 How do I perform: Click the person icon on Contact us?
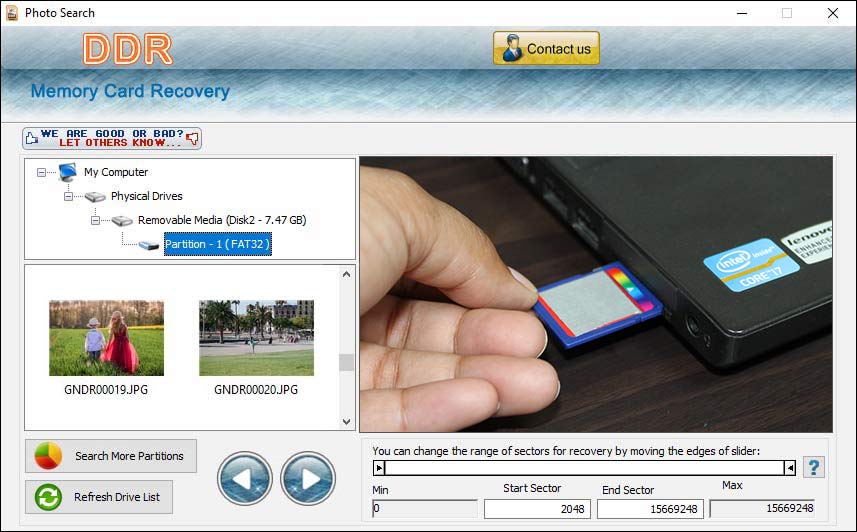tap(512, 48)
